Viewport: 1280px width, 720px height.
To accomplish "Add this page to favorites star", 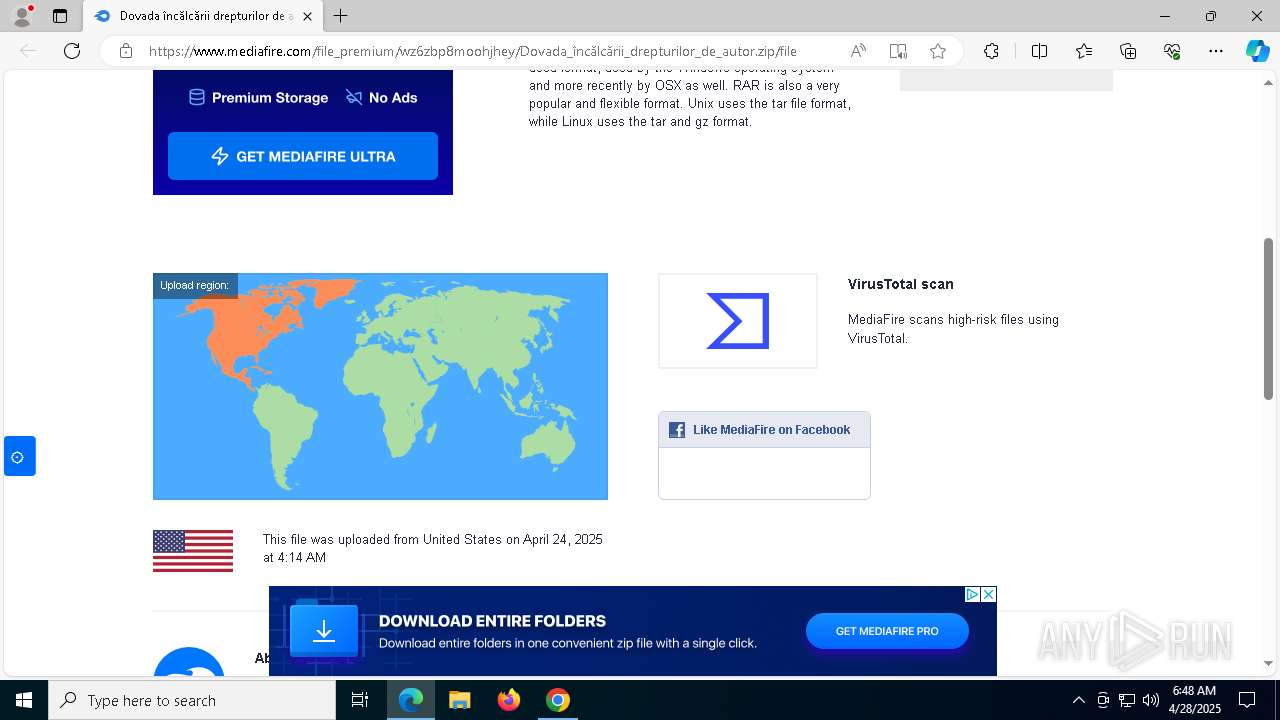I will click(x=937, y=51).
